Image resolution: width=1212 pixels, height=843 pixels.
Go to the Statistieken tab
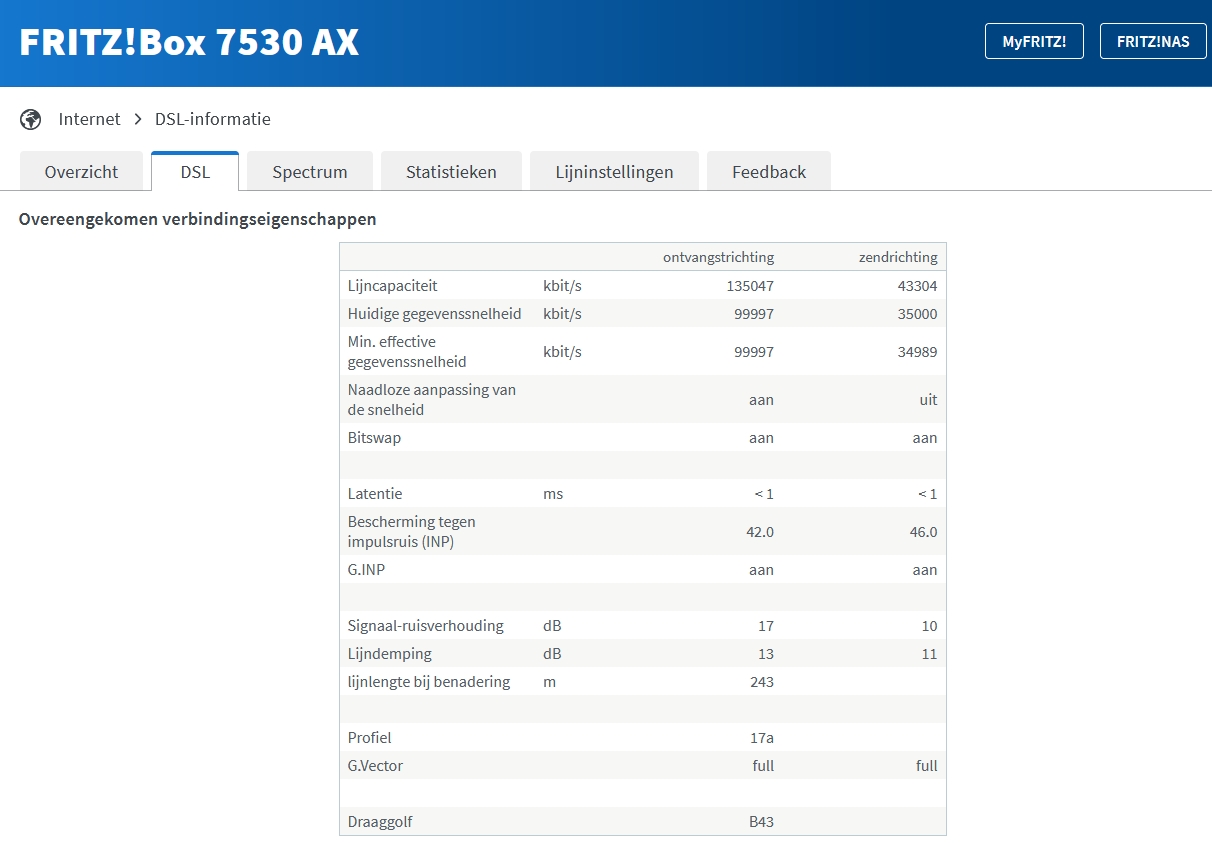[451, 172]
